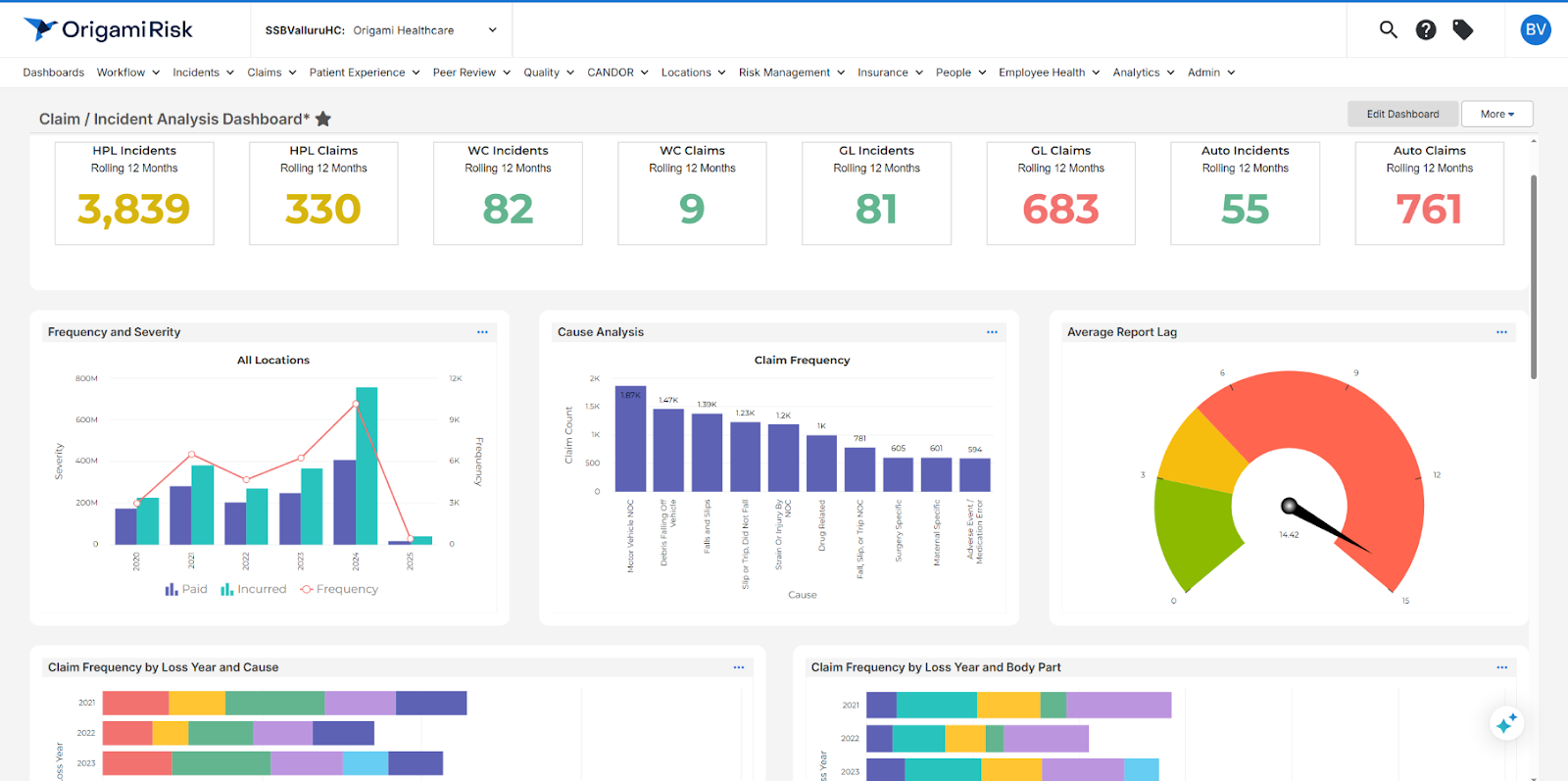This screenshot has width=1568, height=781.
Task: Open the Locations menu
Action: pyautogui.click(x=693, y=73)
